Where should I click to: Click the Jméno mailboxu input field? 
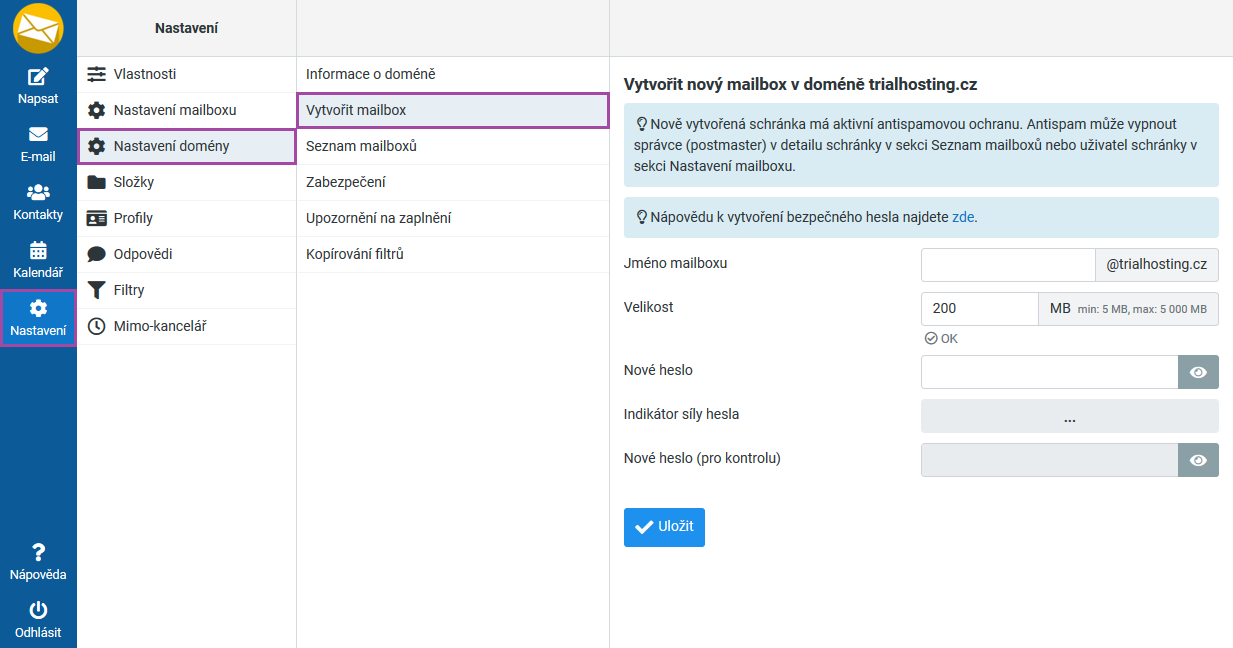tap(1008, 265)
